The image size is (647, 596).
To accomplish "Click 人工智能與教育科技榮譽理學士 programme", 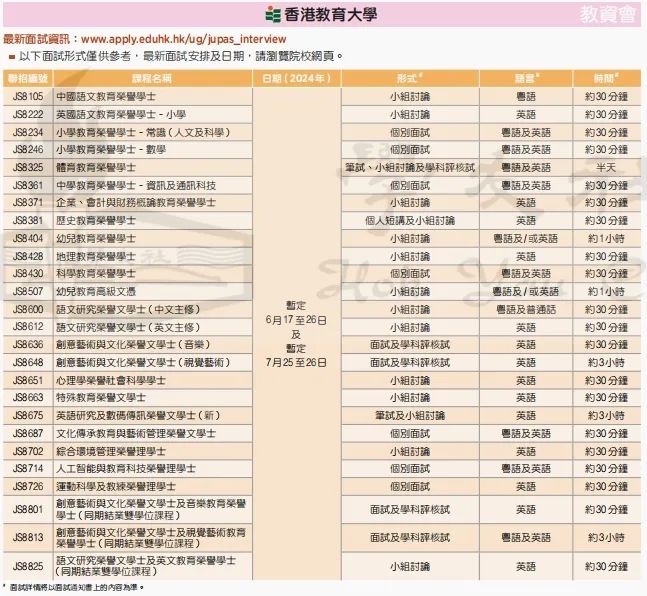I will [126, 468].
